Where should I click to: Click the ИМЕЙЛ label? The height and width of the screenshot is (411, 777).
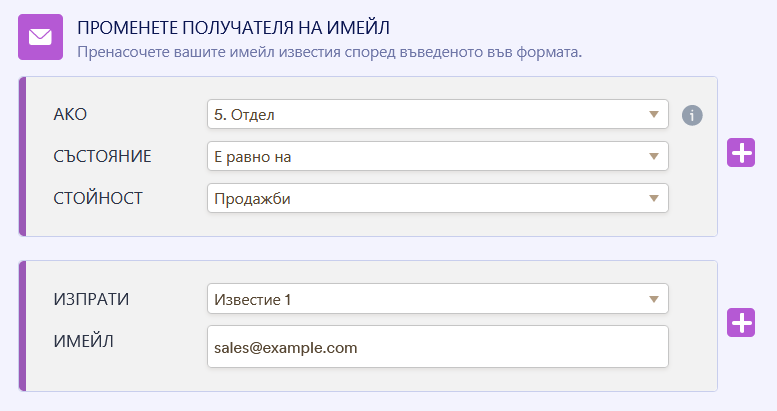(83, 341)
